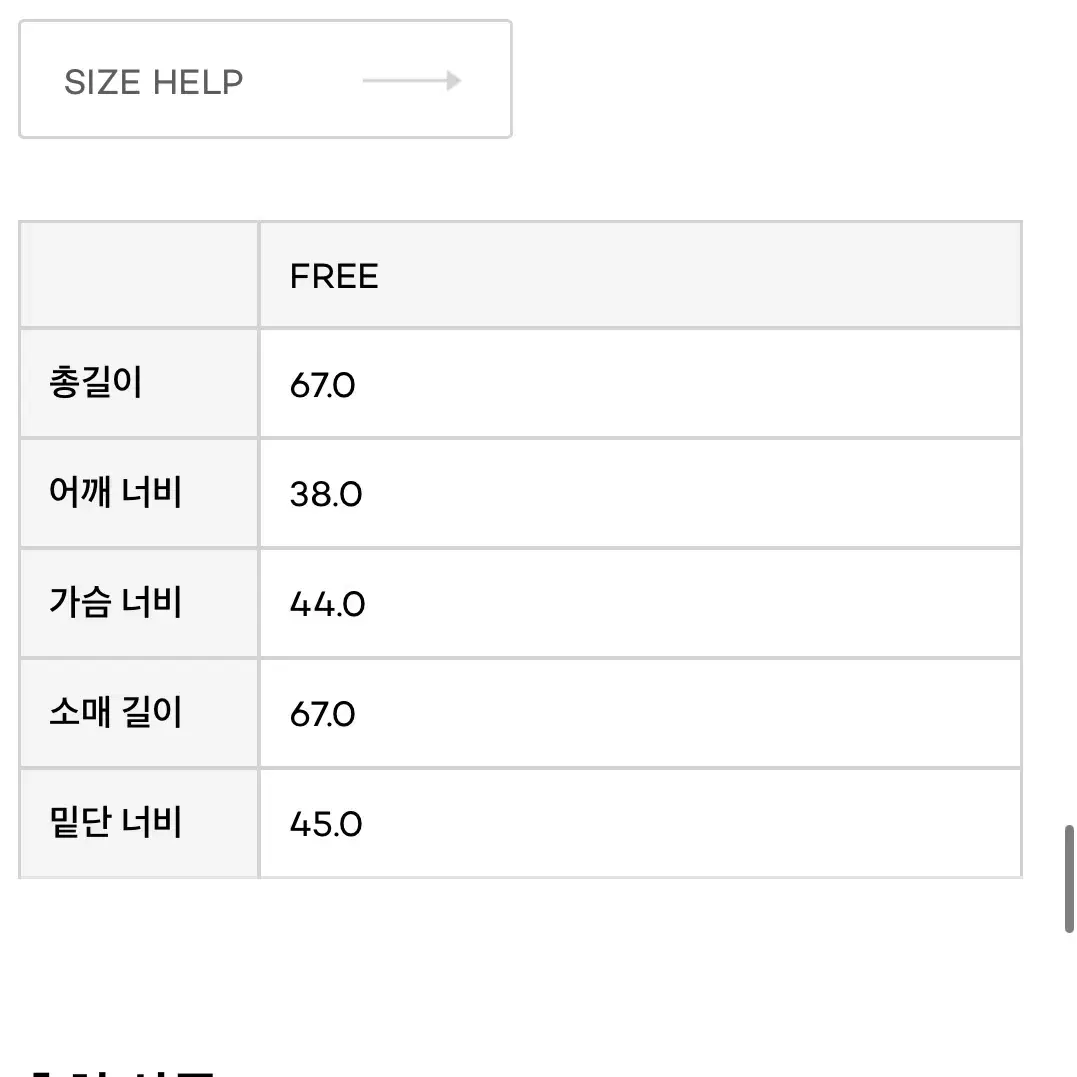Click the vertical scrollbar thumb
The width and height of the screenshot is (1077, 1077).
tap(1069, 879)
